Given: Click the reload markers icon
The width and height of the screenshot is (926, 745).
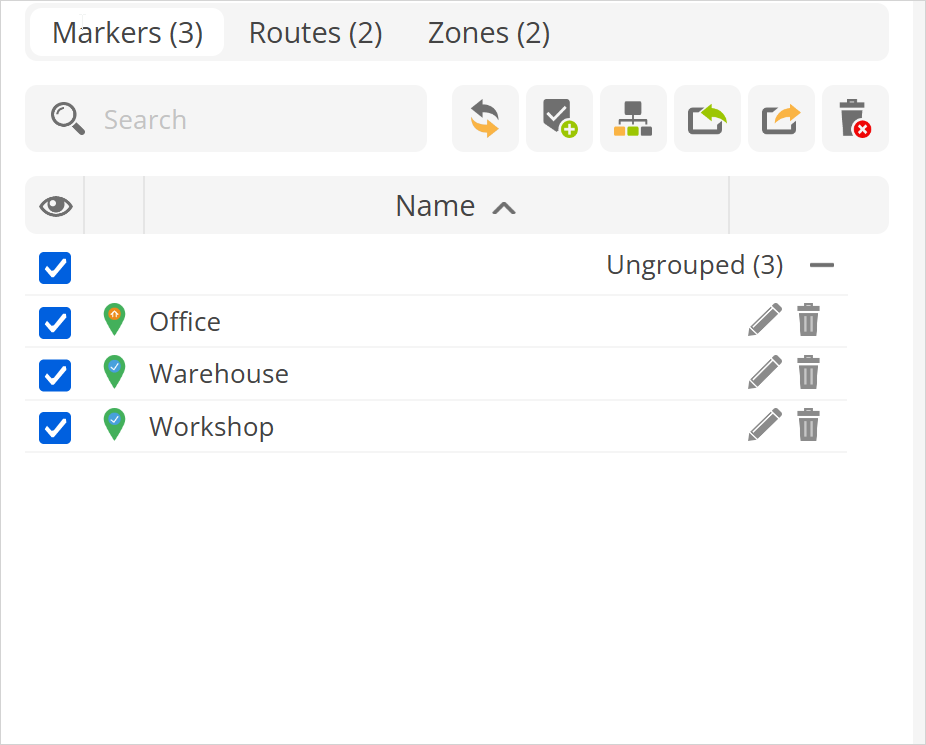Looking at the screenshot, I should point(485,119).
